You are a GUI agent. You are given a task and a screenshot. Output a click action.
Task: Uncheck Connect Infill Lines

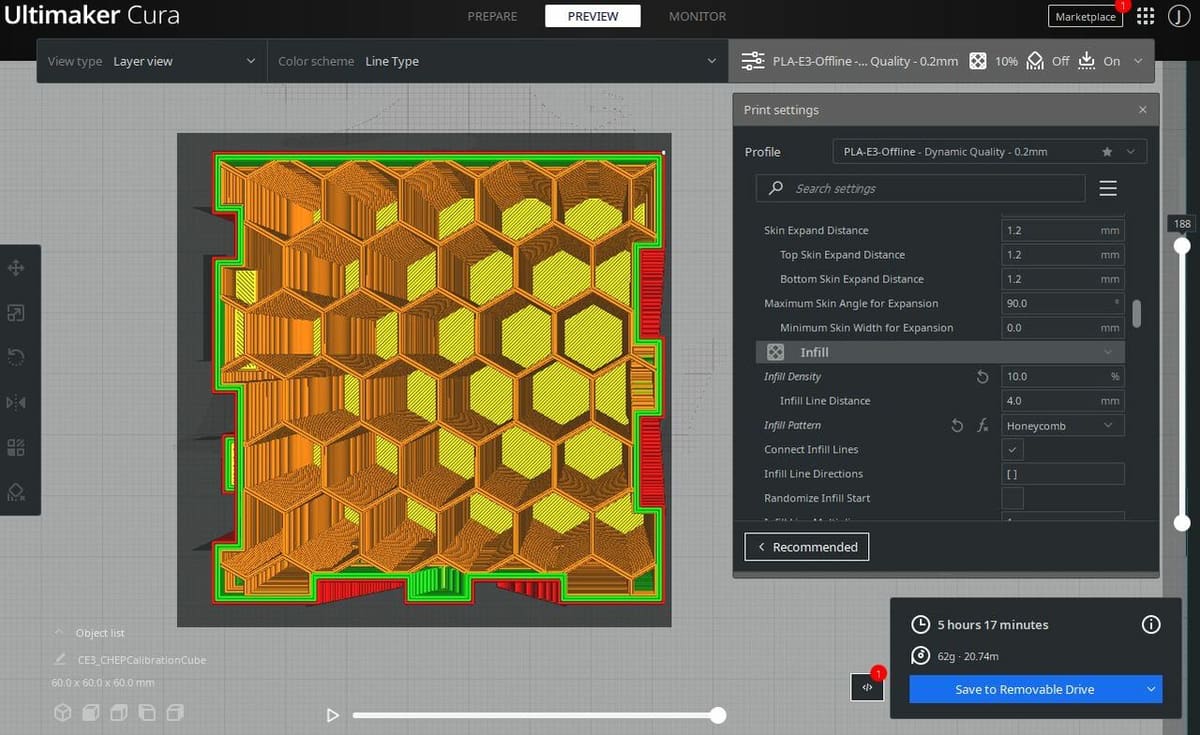point(1012,450)
